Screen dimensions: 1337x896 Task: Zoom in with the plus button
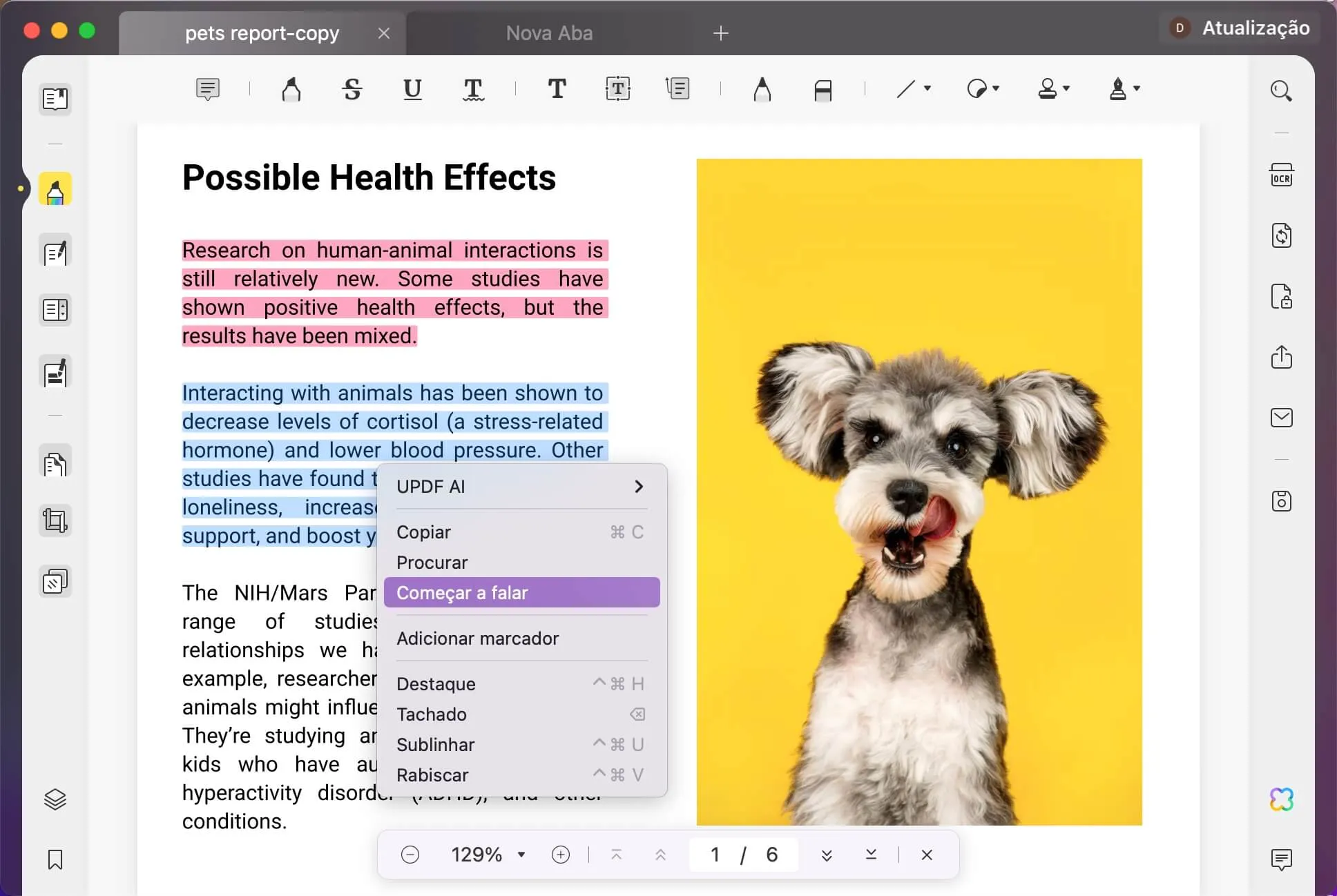tap(561, 855)
